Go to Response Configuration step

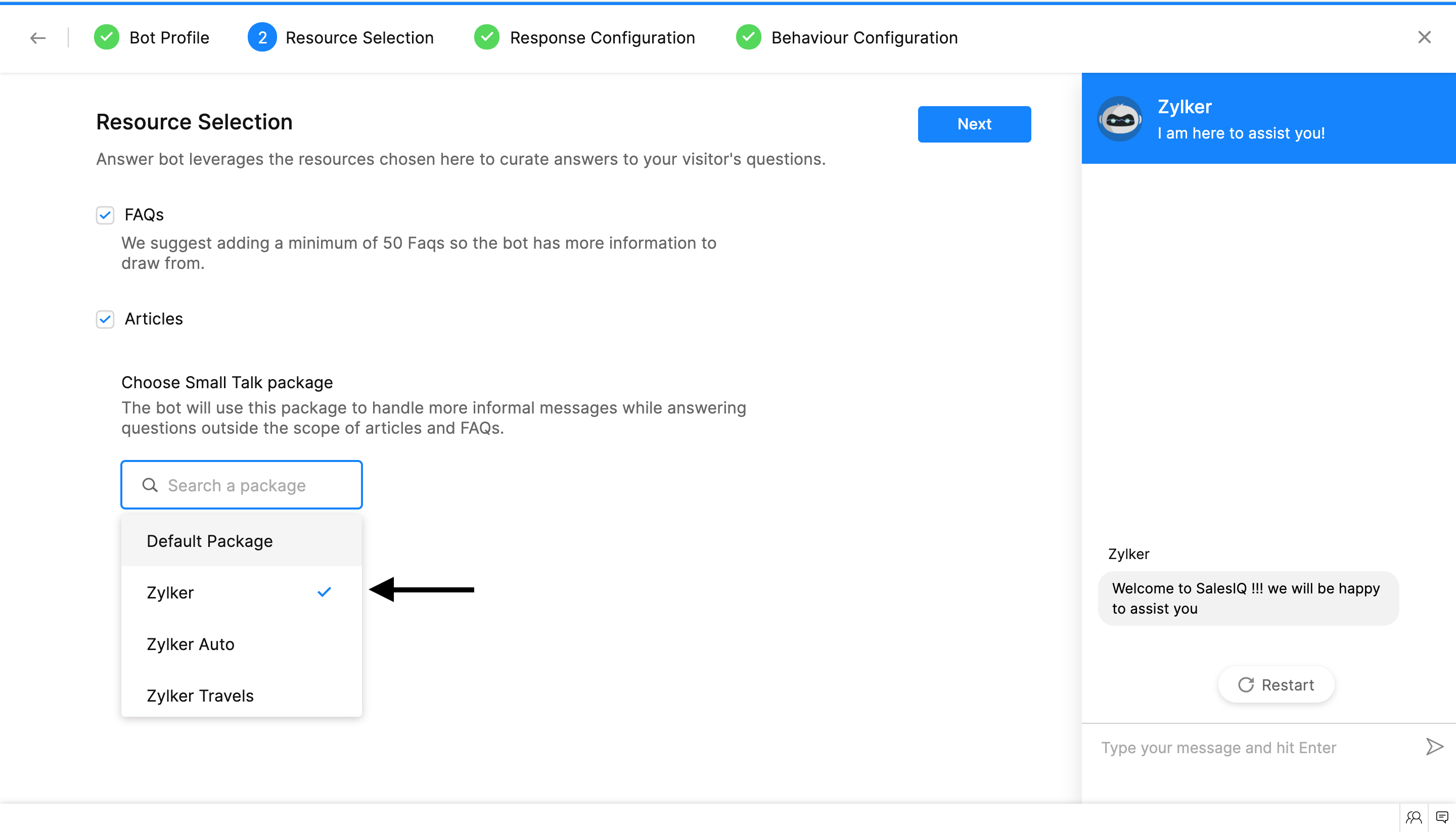point(602,38)
